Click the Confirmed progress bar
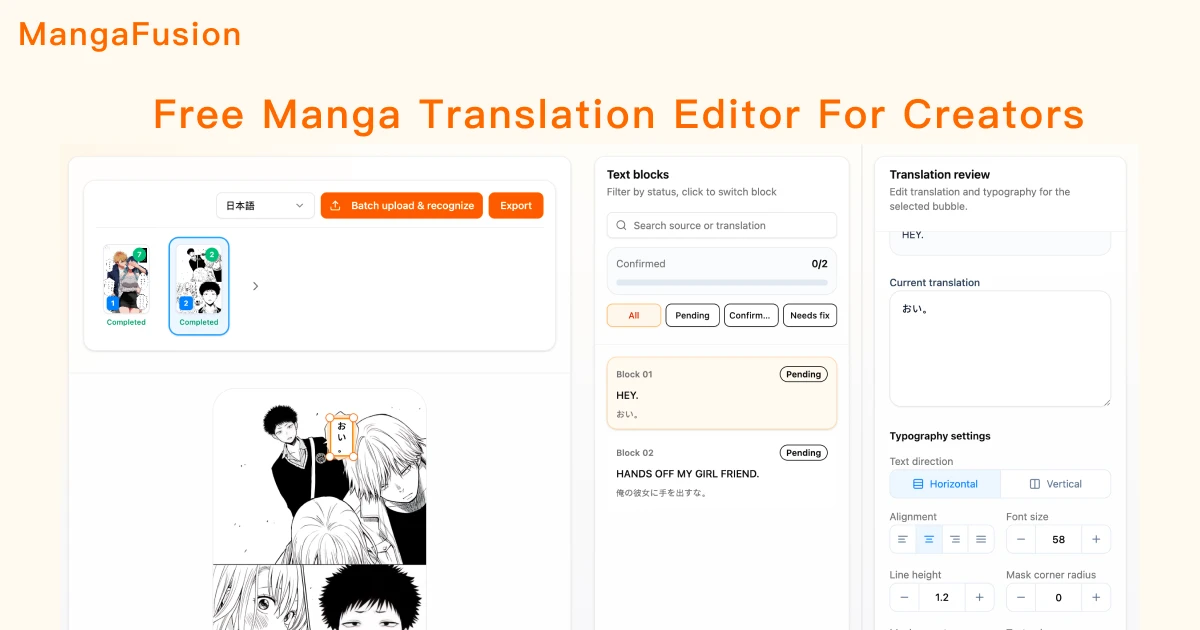Image resolution: width=1200 pixels, height=630 pixels. 722,283
